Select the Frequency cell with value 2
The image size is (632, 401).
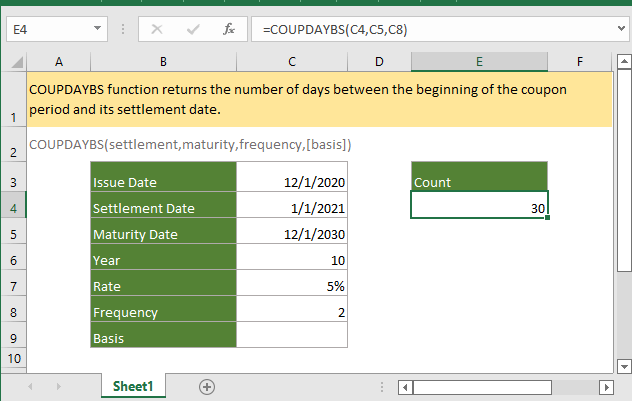(x=292, y=312)
